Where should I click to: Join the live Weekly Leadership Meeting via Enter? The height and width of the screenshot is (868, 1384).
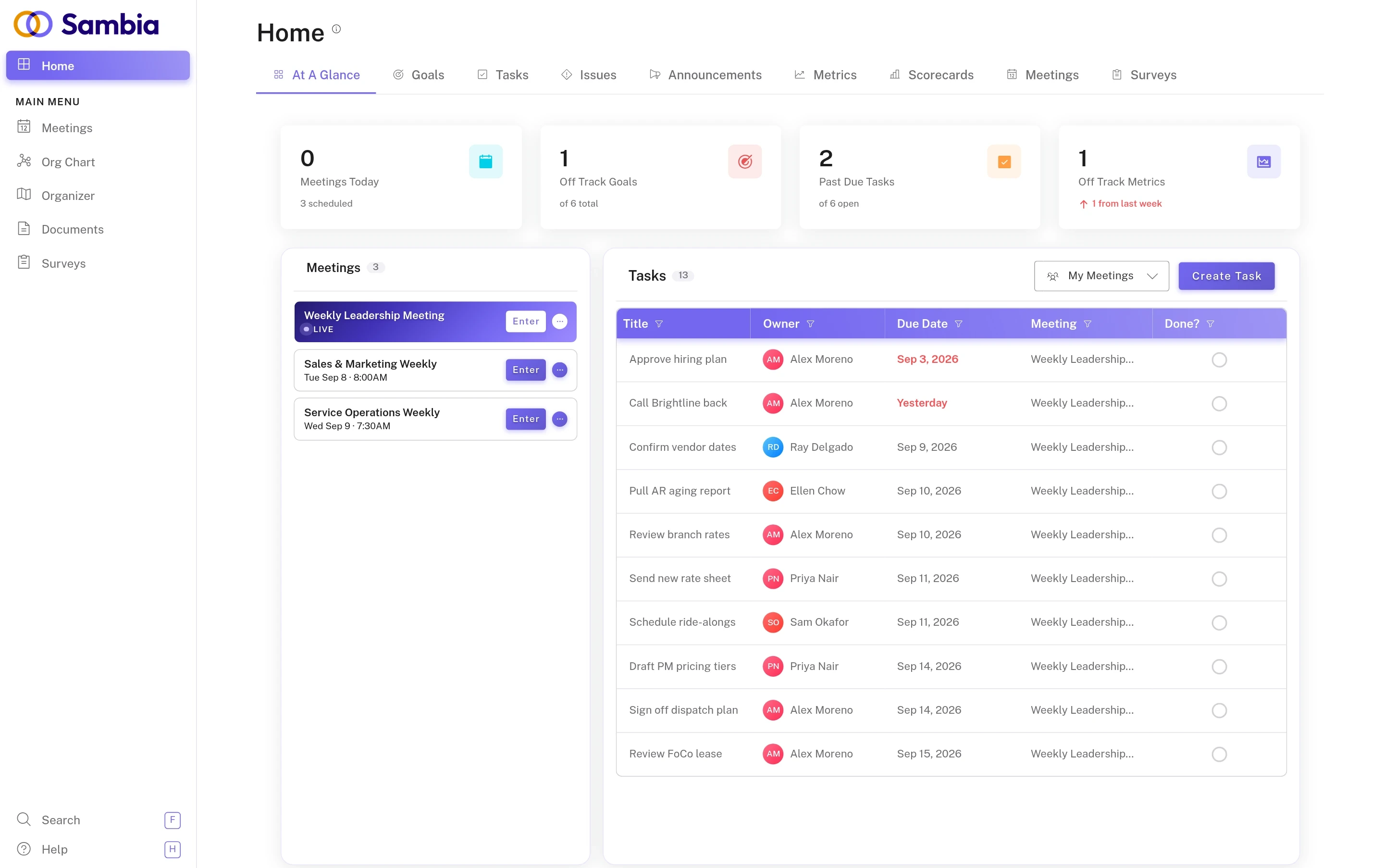(x=525, y=322)
